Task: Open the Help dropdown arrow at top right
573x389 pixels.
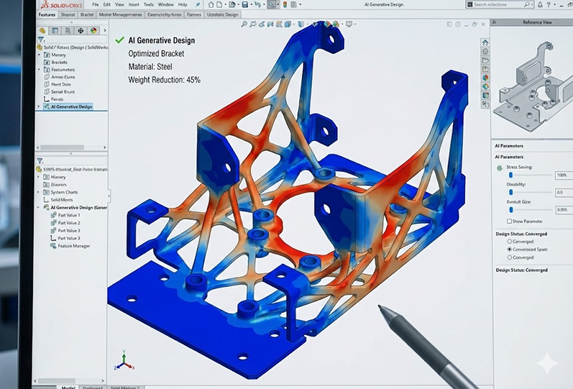Action: coord(555,4)
